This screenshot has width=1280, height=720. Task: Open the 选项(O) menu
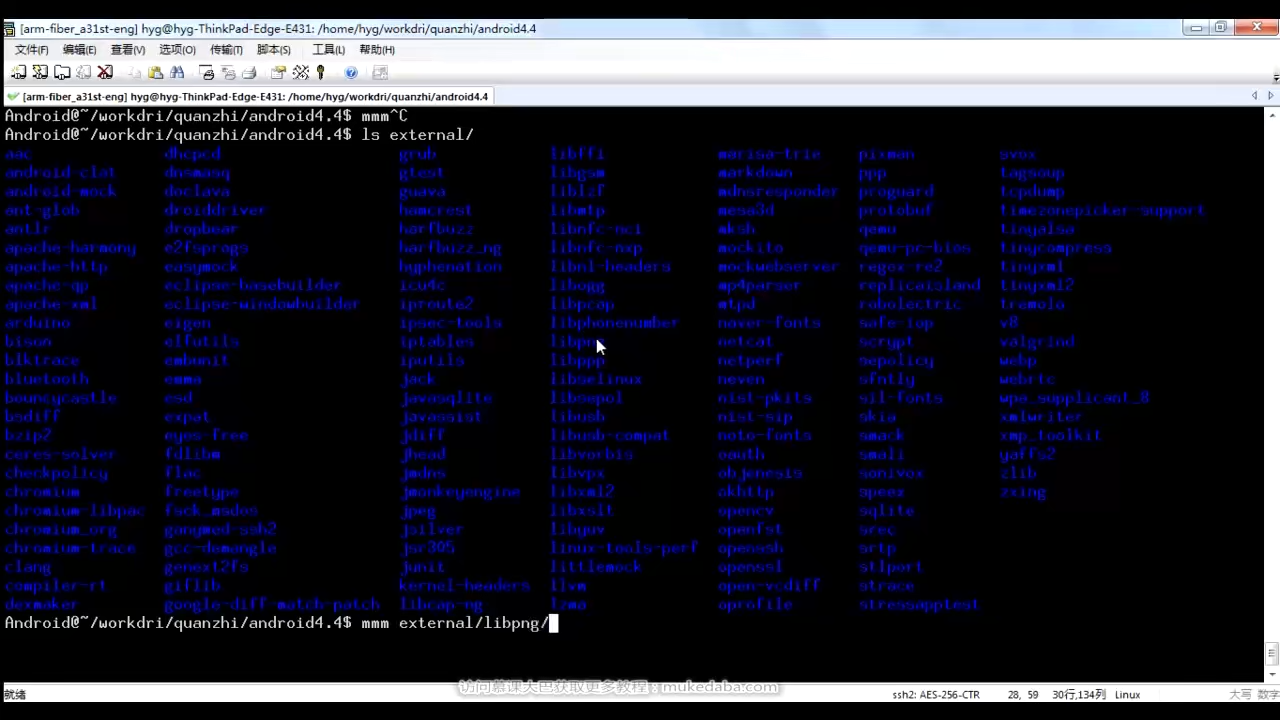(177, 50)
